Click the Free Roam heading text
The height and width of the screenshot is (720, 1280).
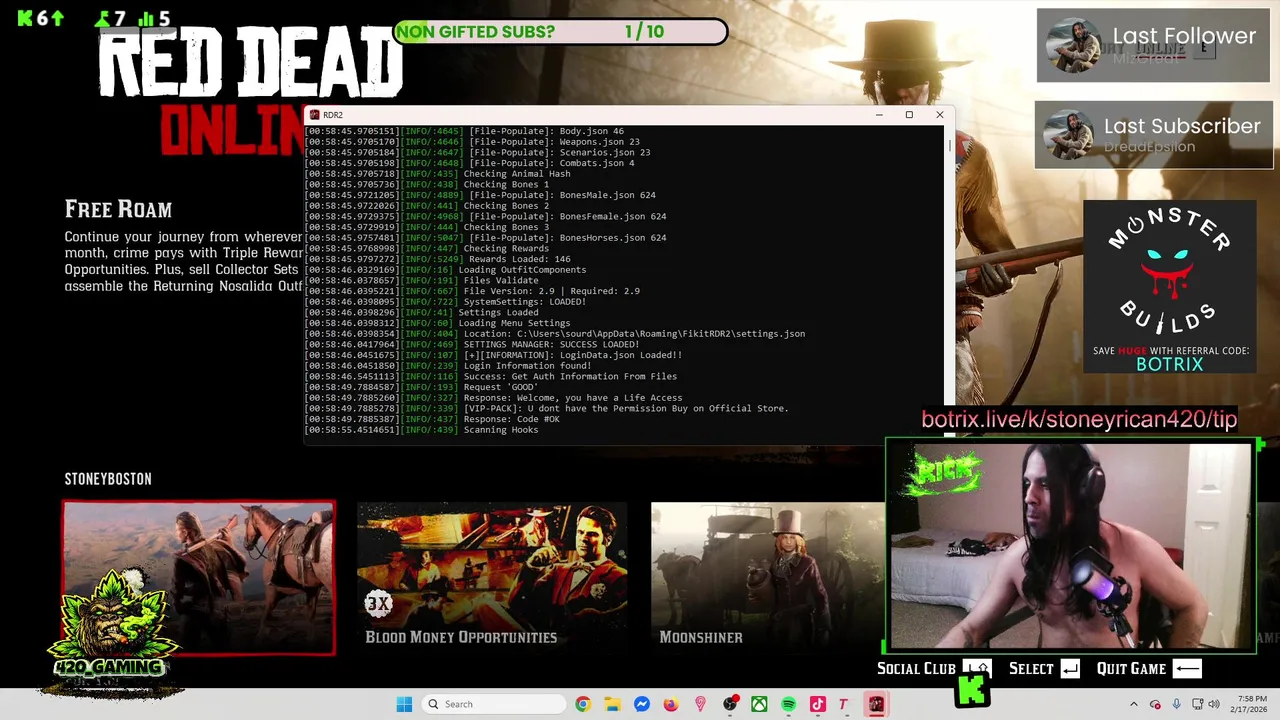(118, 209)
